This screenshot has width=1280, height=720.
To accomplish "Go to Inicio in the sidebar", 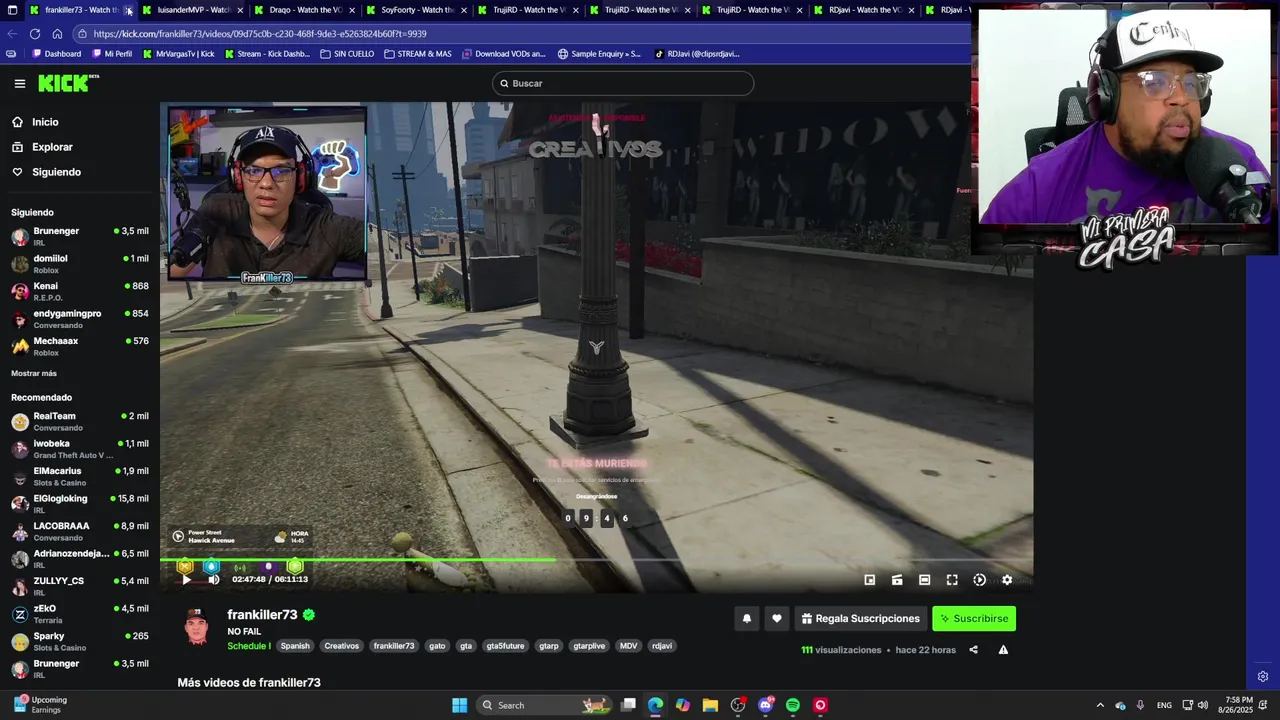I will (45, 122).
